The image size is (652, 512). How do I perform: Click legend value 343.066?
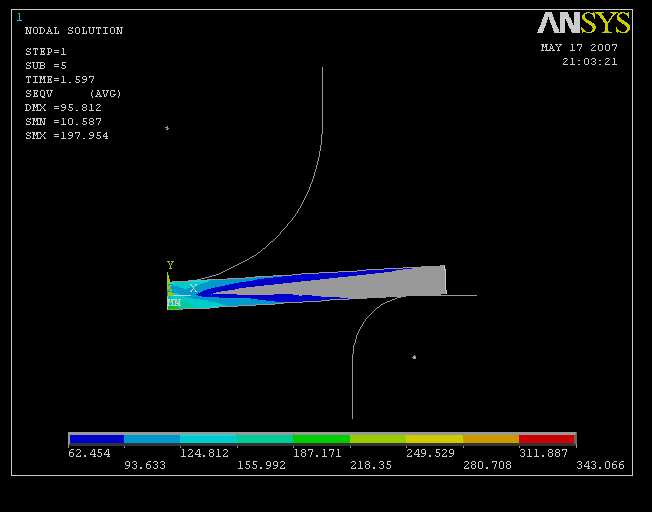(600, 465)
